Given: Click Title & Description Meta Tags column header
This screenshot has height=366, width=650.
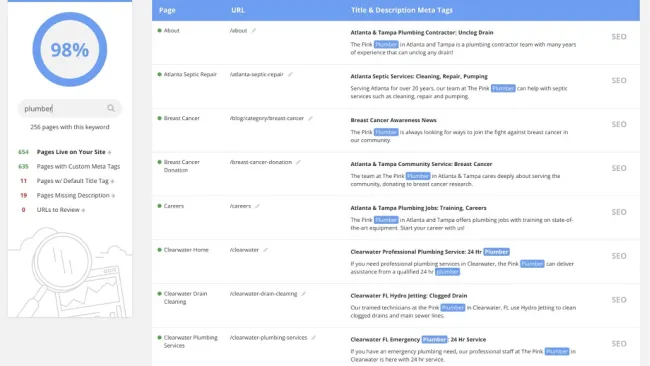Looking at the screenshot, I should pyautogui.click(x=402, y=10).
